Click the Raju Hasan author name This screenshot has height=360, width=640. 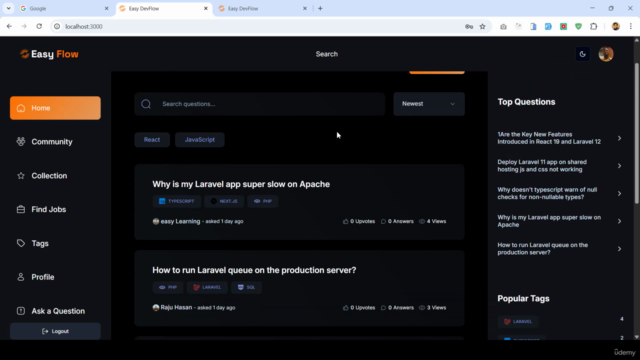click(x=176, y=307)
